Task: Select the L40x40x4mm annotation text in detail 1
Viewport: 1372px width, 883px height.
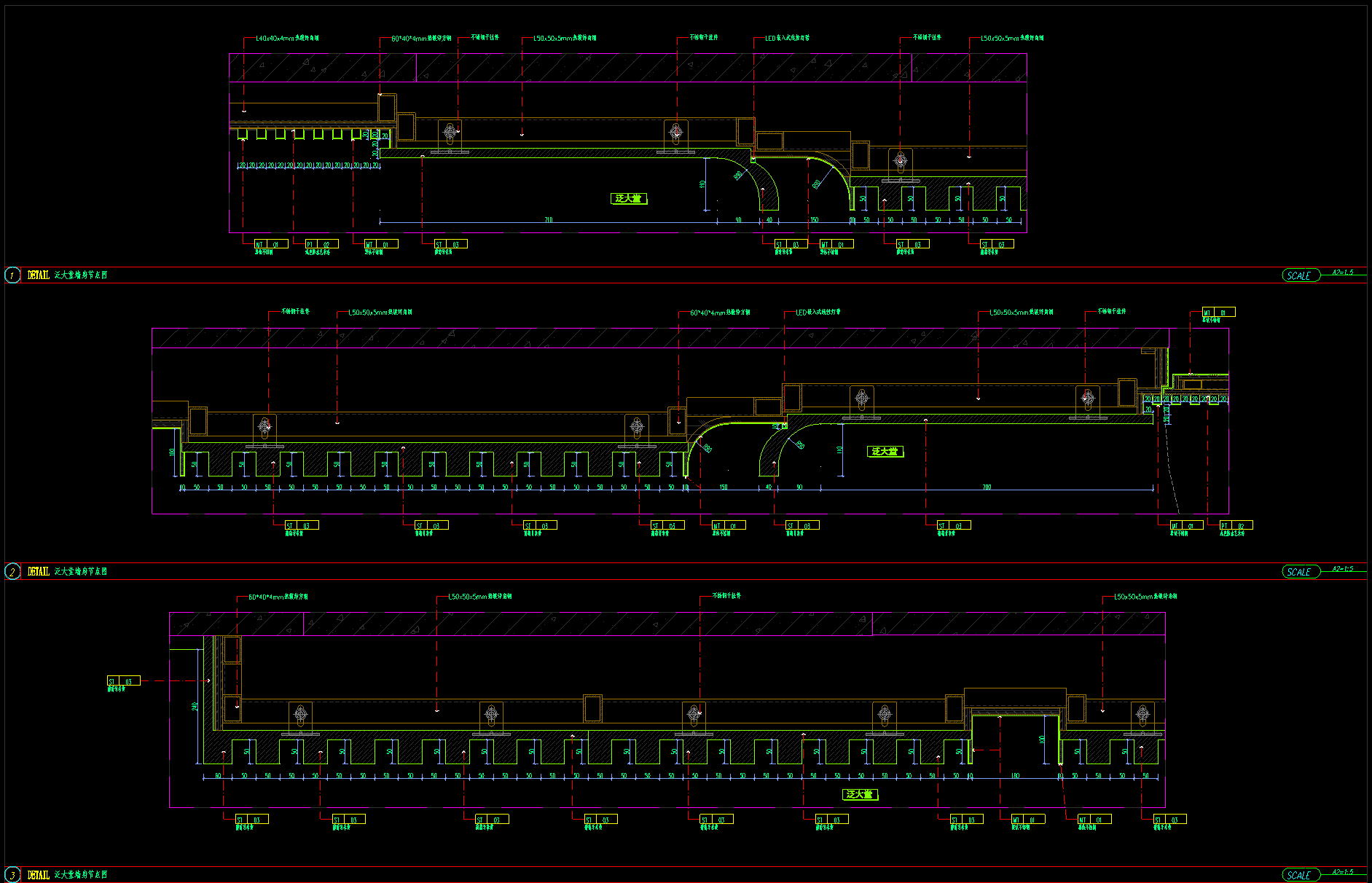Action: [x=286, y=38]
